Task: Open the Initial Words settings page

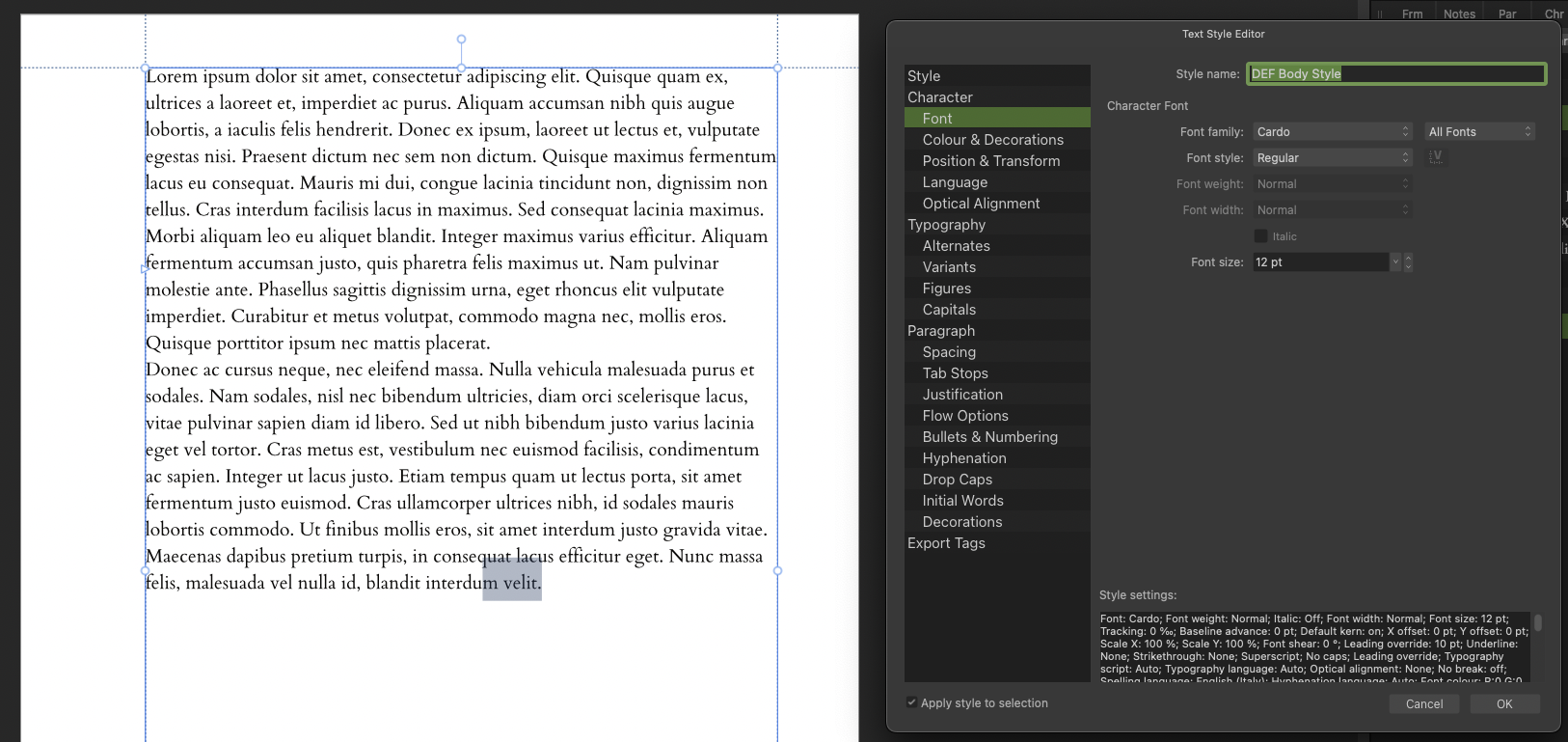Action: click(997, 500)
